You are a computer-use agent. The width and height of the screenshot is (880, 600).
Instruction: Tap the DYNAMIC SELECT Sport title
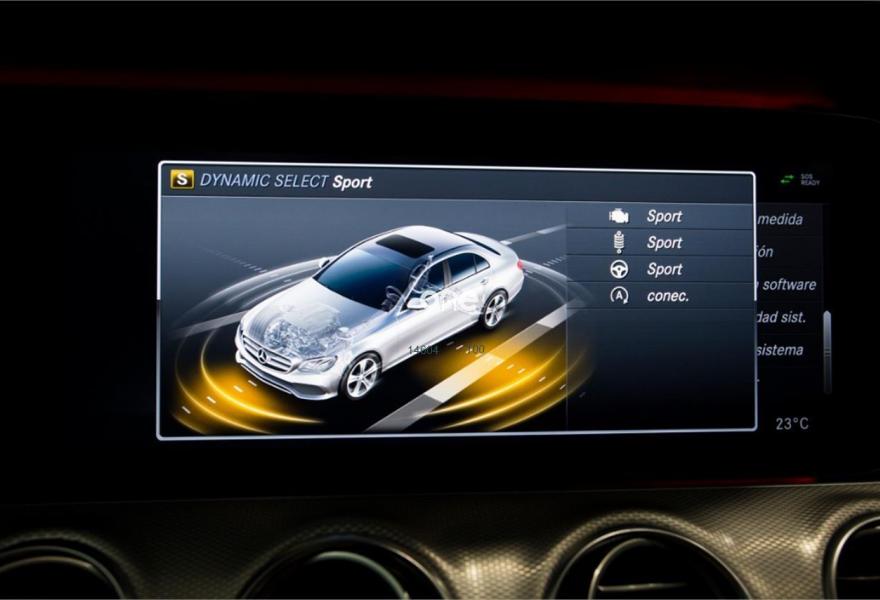click(286, 181)
